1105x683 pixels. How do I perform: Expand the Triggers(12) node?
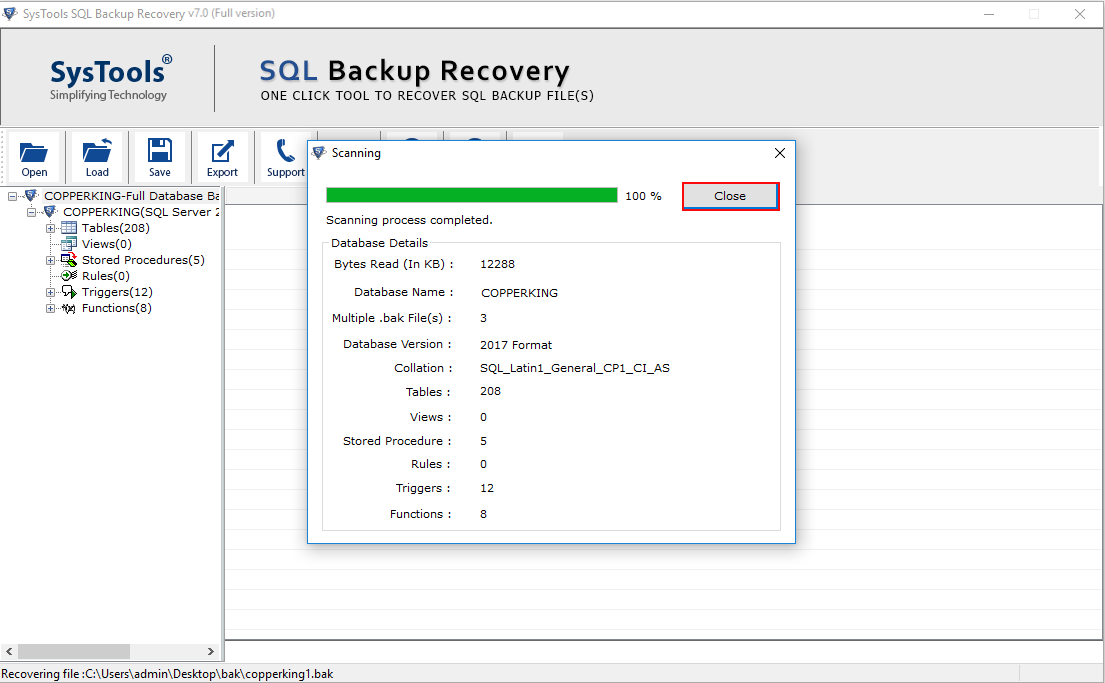point(50,293)
